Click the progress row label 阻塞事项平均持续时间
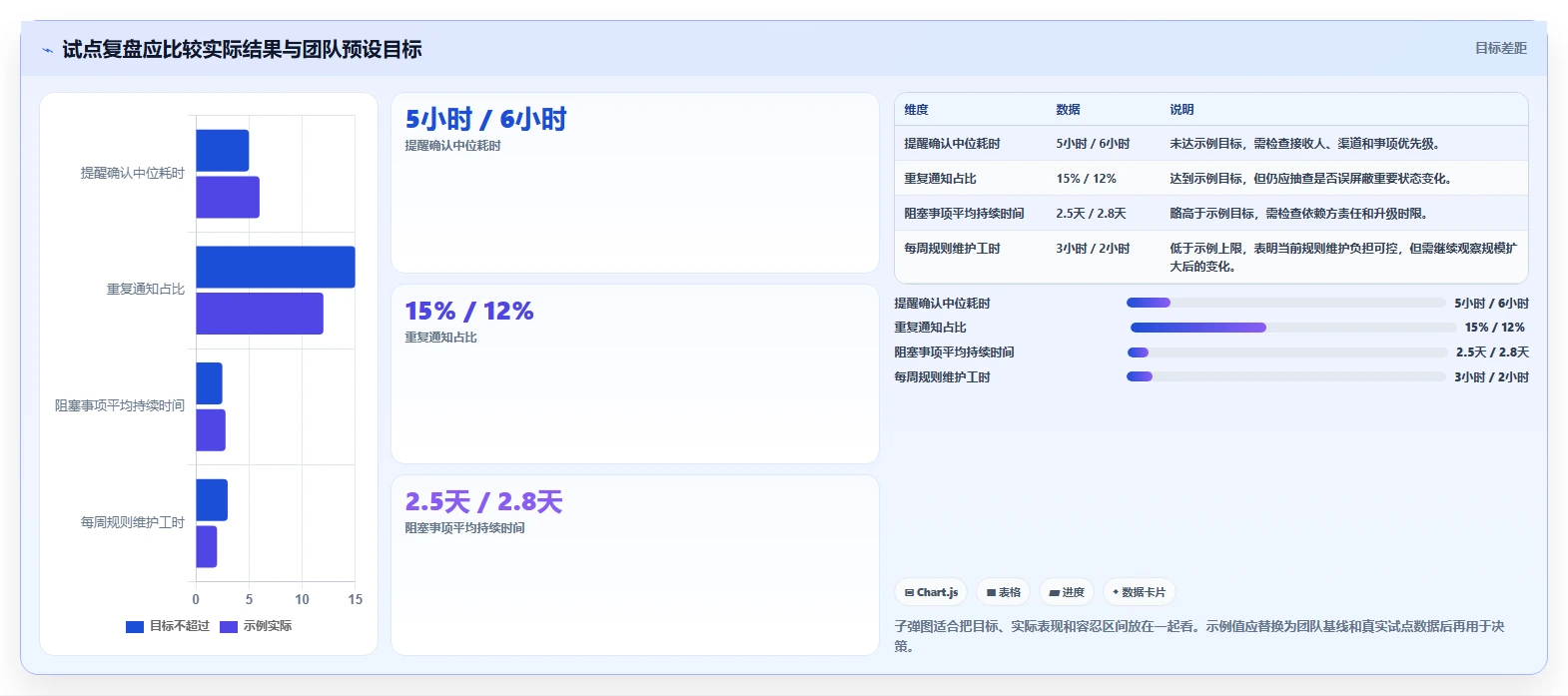Viewport: 1568px width, 696px height. click(x=954, y=352)
